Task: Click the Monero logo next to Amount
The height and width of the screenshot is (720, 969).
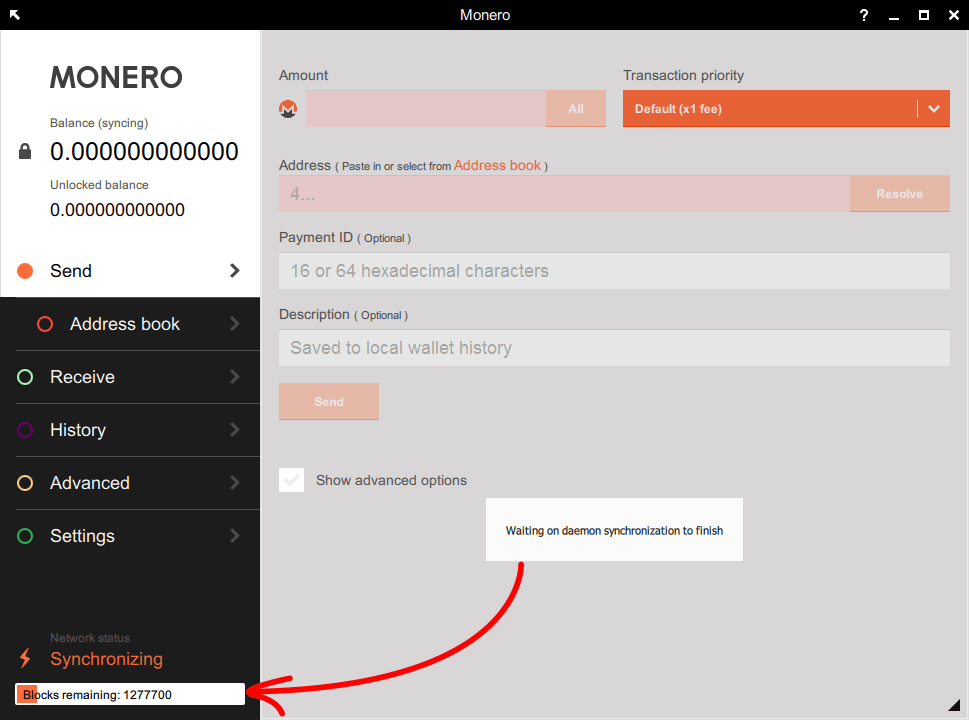Action: [288, 109]
